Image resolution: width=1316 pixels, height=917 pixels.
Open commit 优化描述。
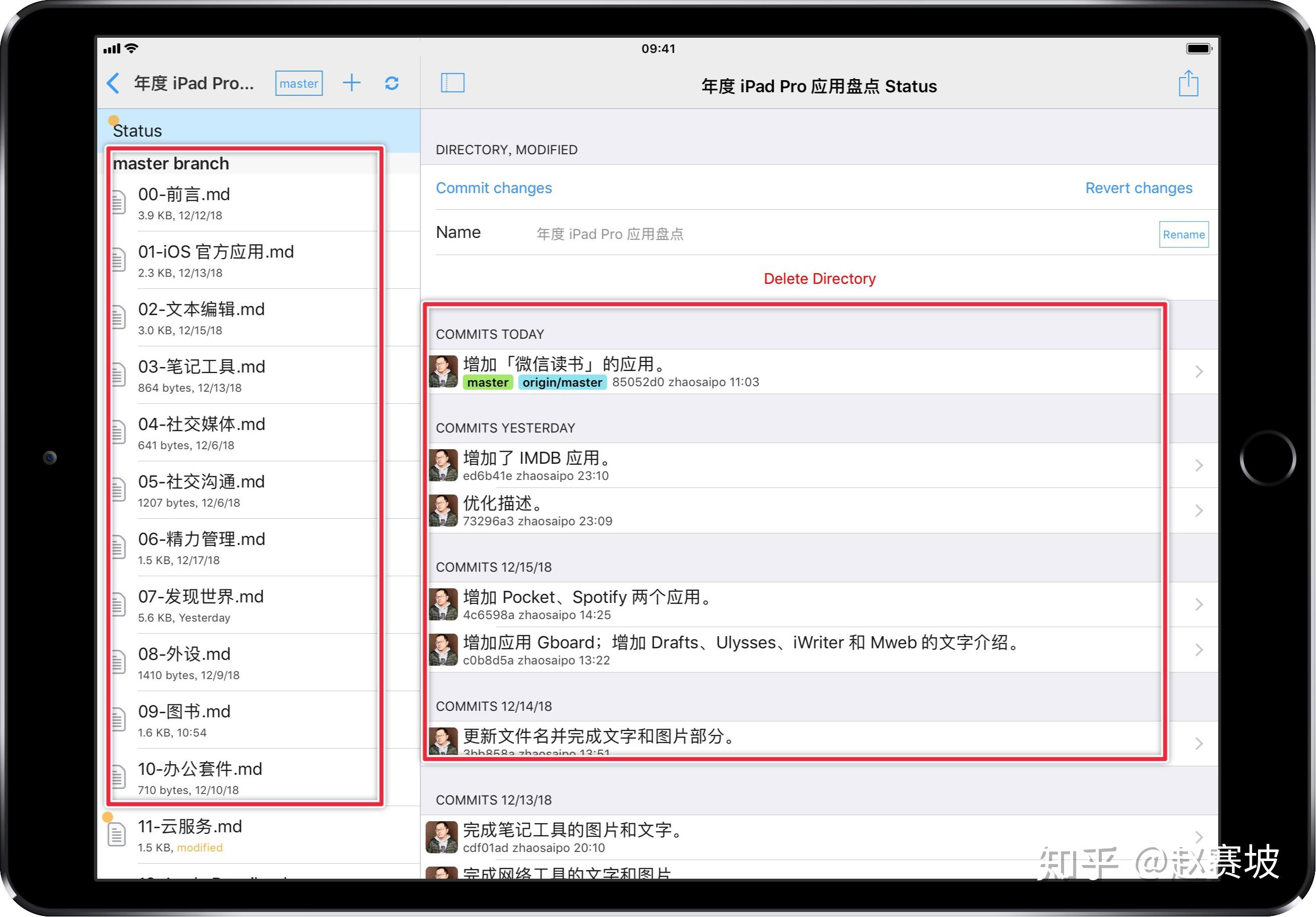pyautogui.click(x=819, y=511)
